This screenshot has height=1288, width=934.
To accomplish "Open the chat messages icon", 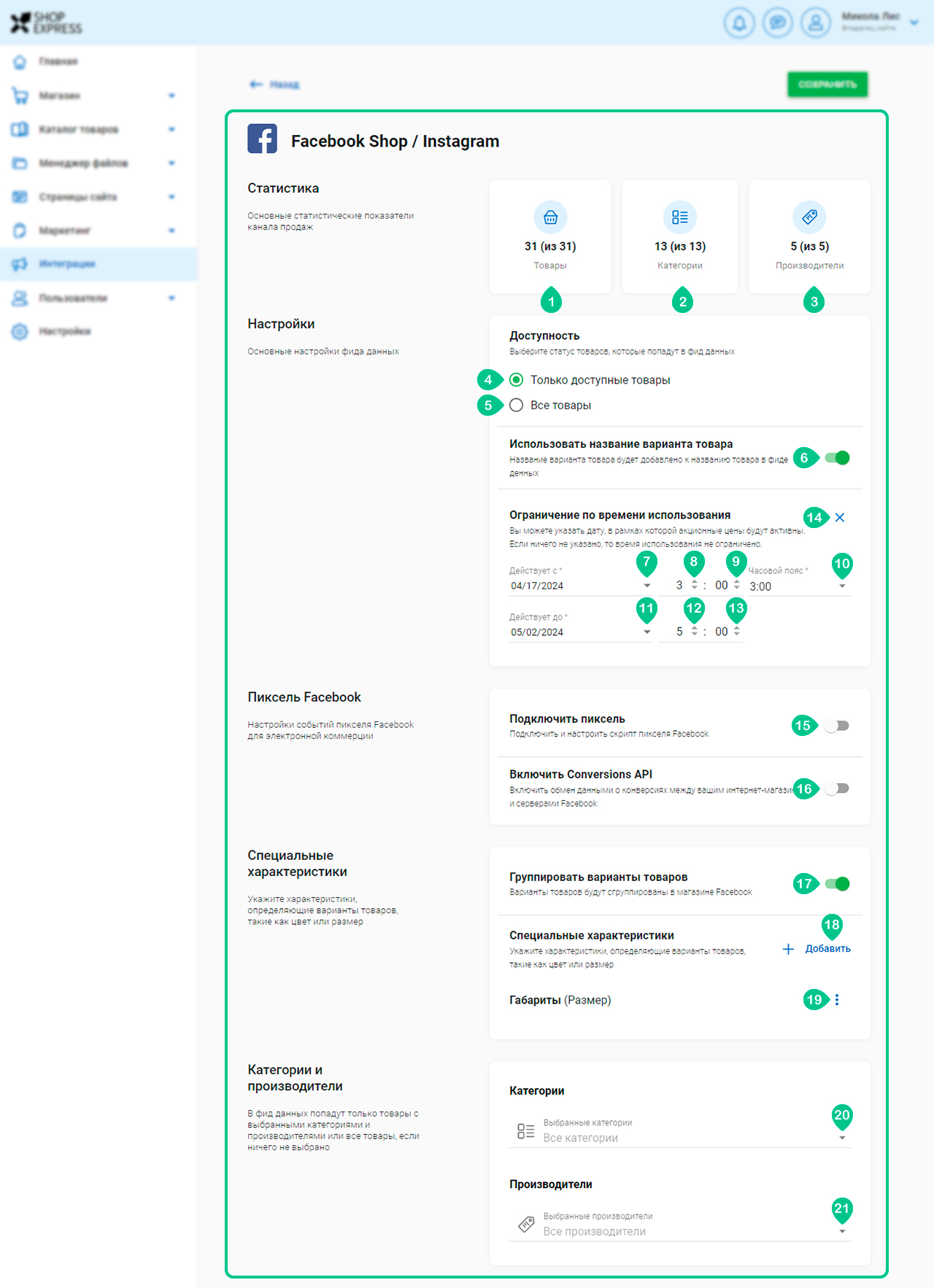I will coord(778,23).
